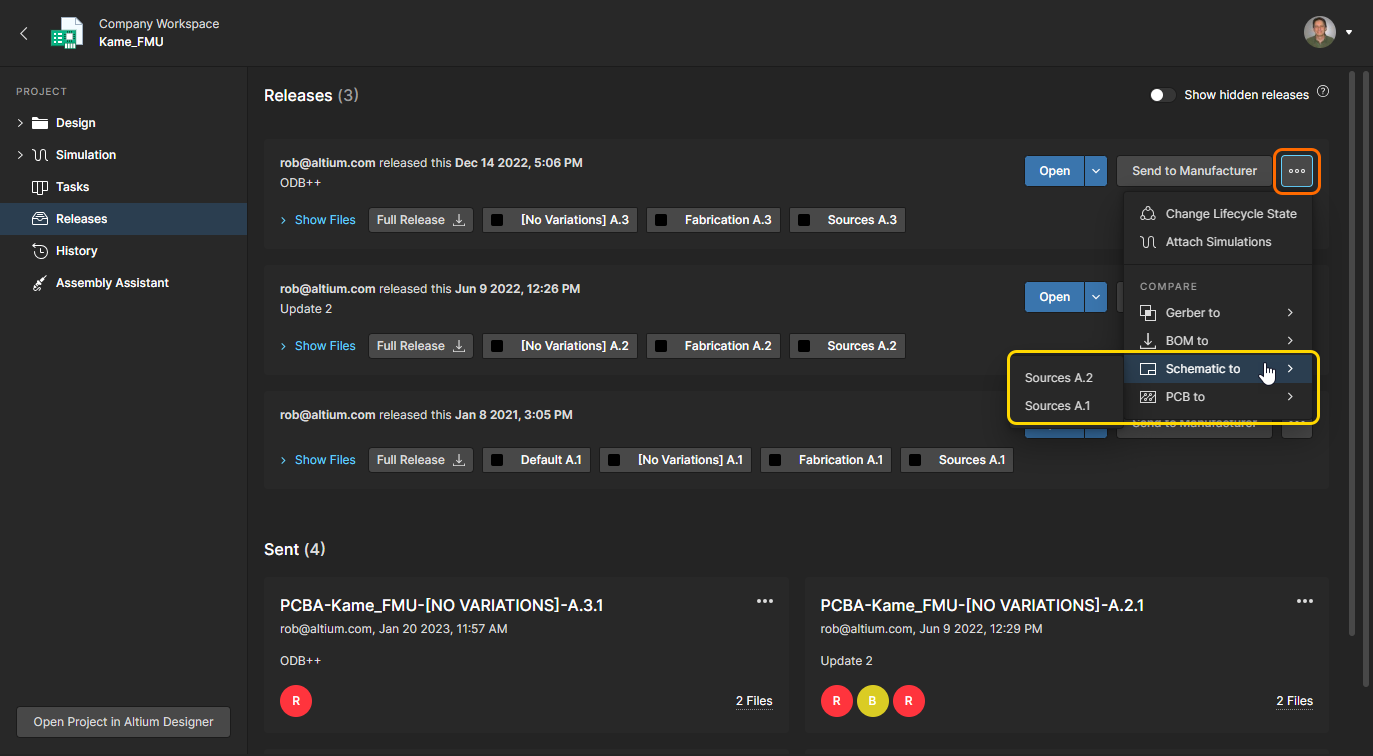This screenshot has height=756, width=1373.
Task: Open the Design folder in sidebar
Action: coord(76,123)
